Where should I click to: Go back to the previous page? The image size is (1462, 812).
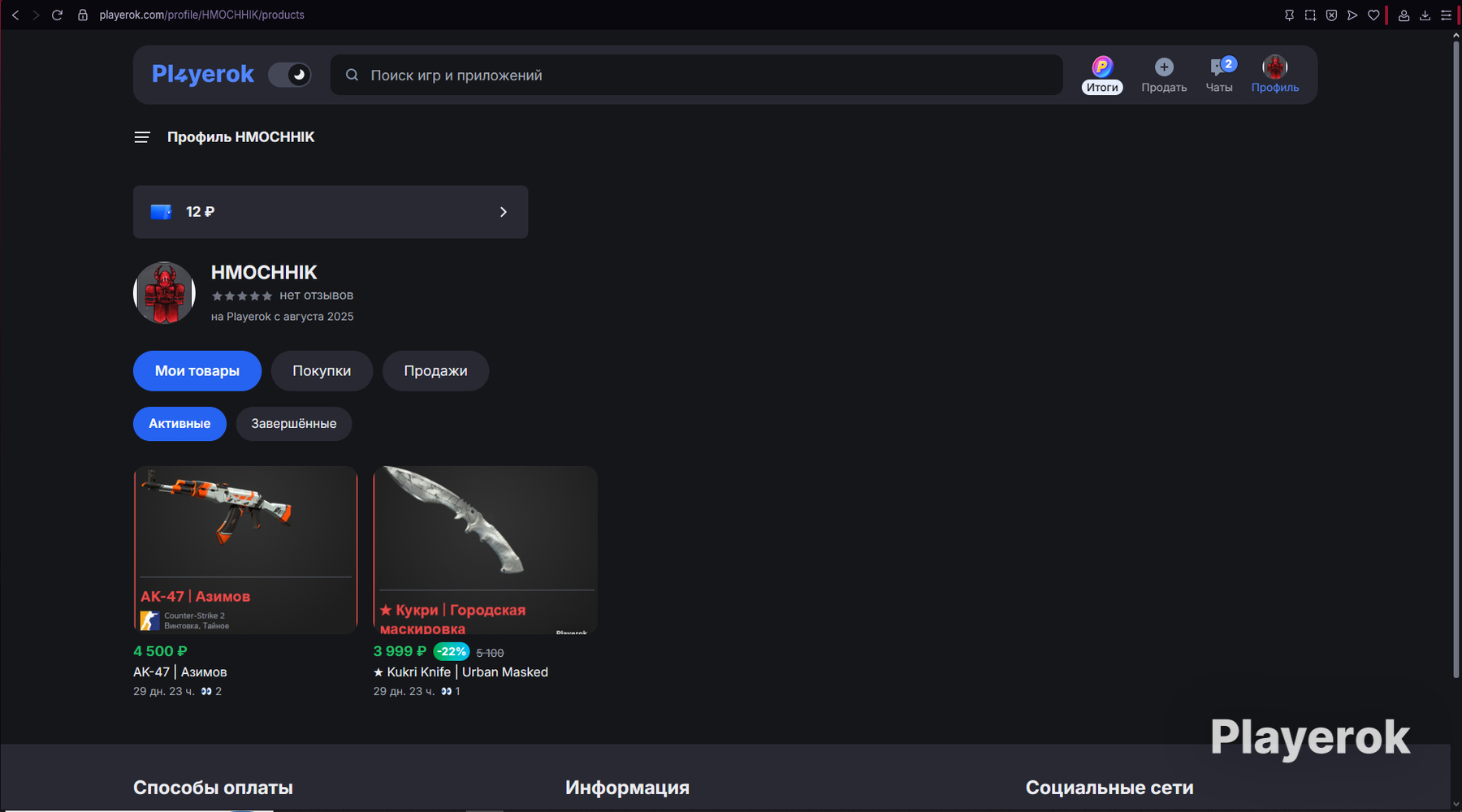(15, 15)
